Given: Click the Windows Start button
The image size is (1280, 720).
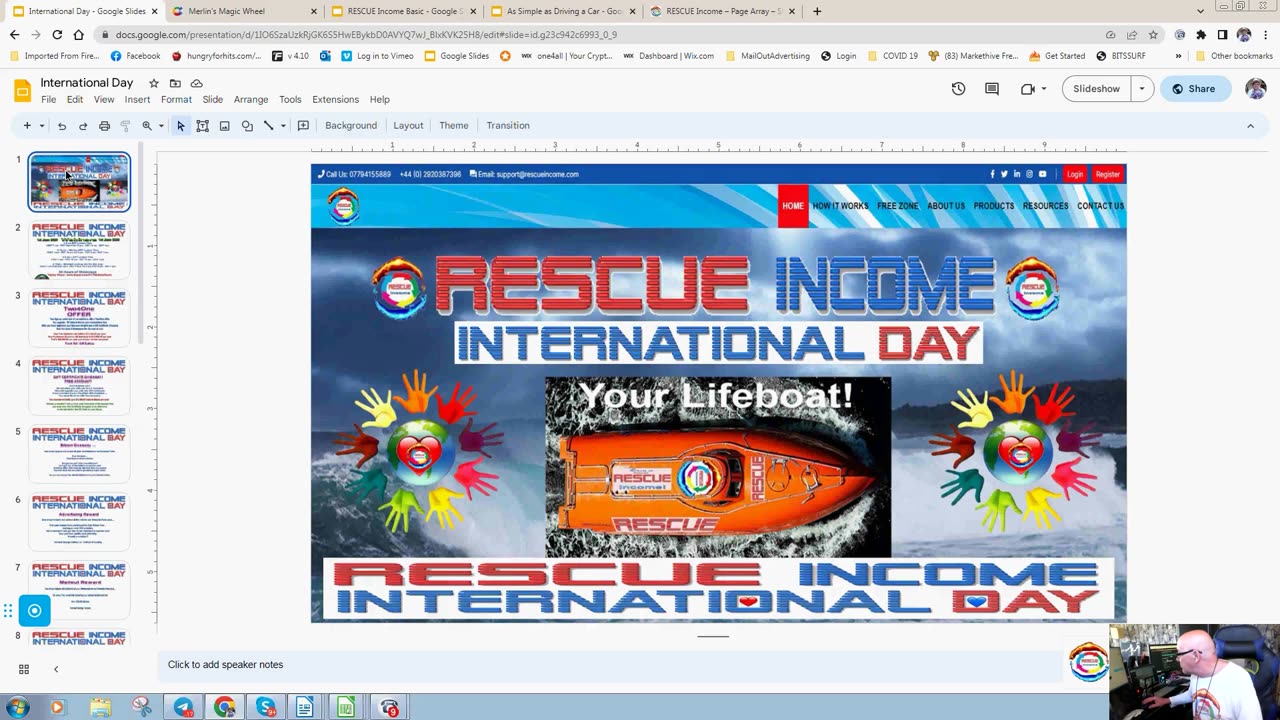Looking at the screenshot, I should (17, 707).
